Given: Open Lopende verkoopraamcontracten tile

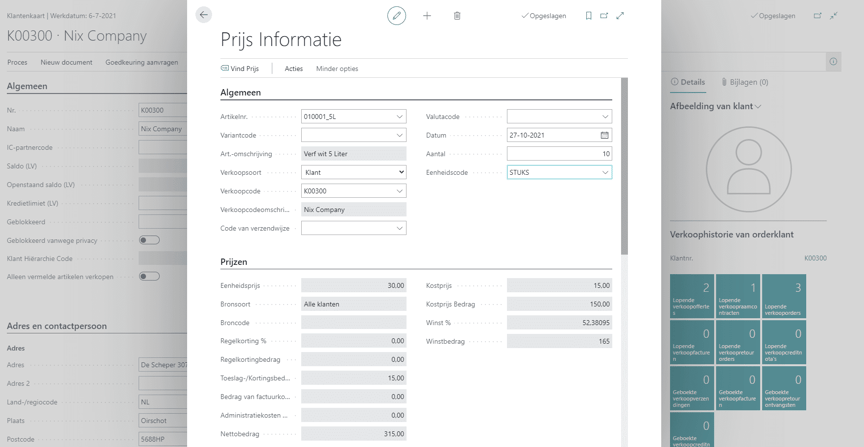Looking at the screenshot, I should point(738,296).
